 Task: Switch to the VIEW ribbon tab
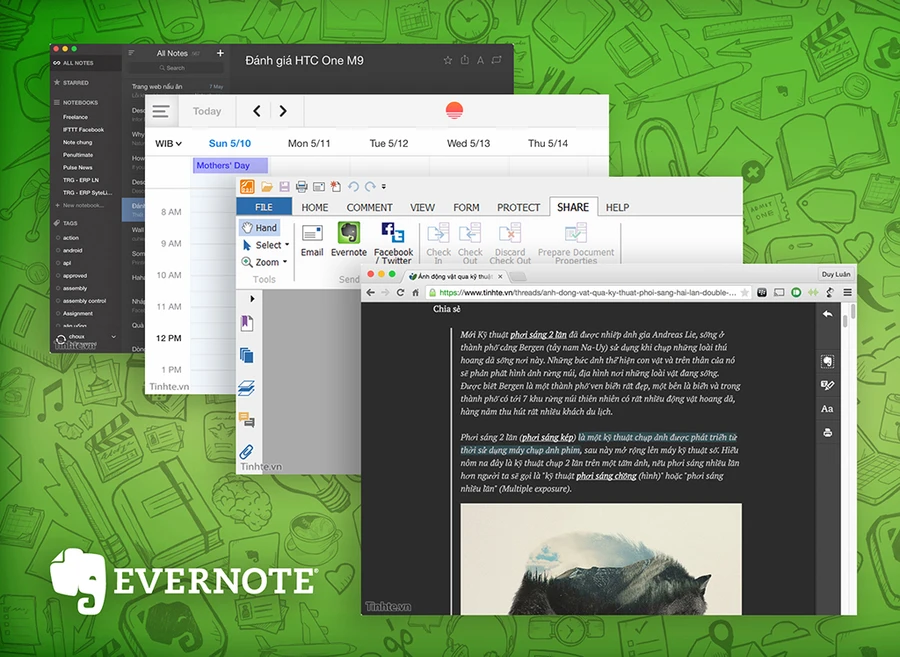coord(422,207)
